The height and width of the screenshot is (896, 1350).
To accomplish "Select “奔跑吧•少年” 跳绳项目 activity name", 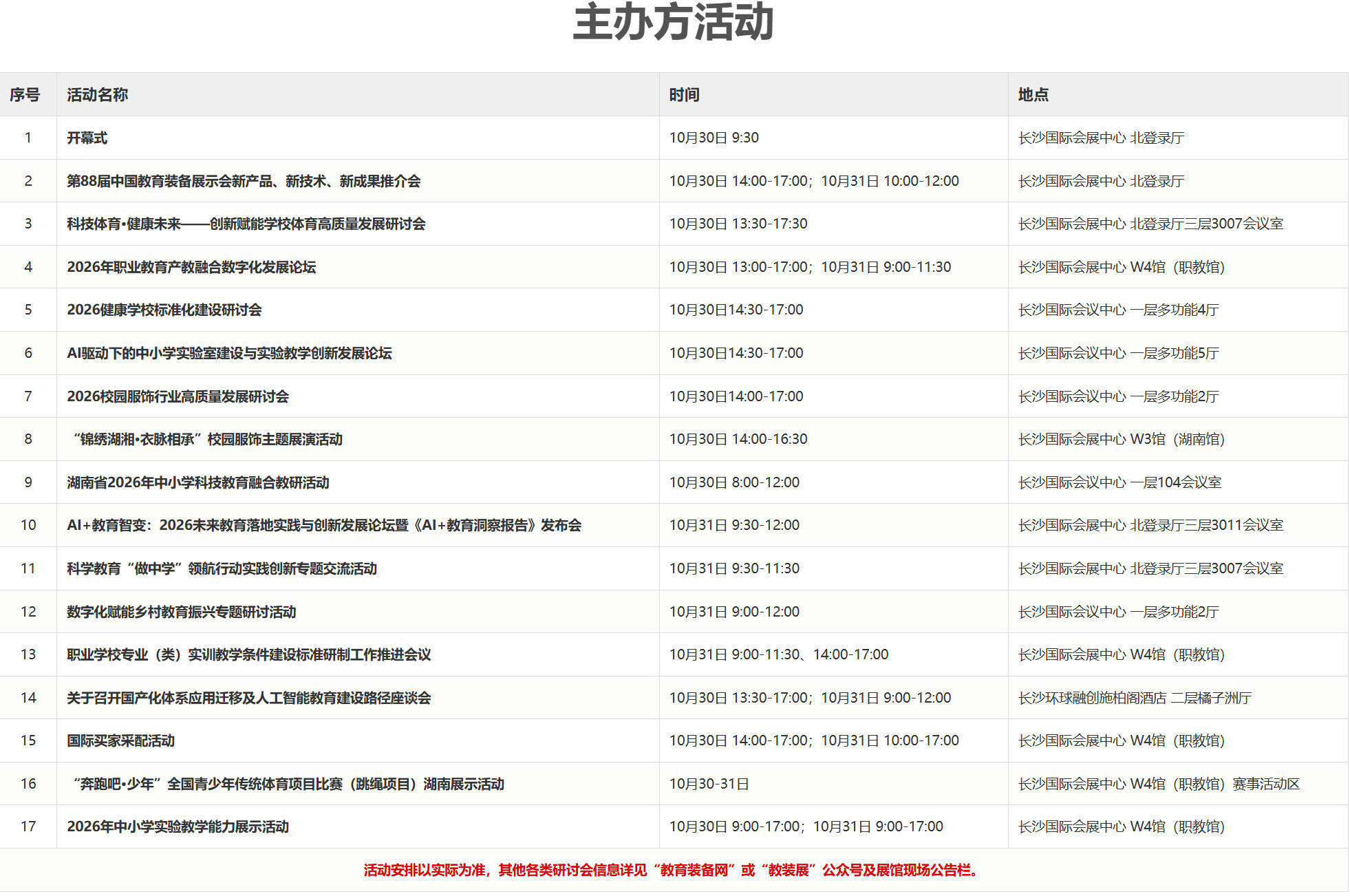I will click(289, 784).
